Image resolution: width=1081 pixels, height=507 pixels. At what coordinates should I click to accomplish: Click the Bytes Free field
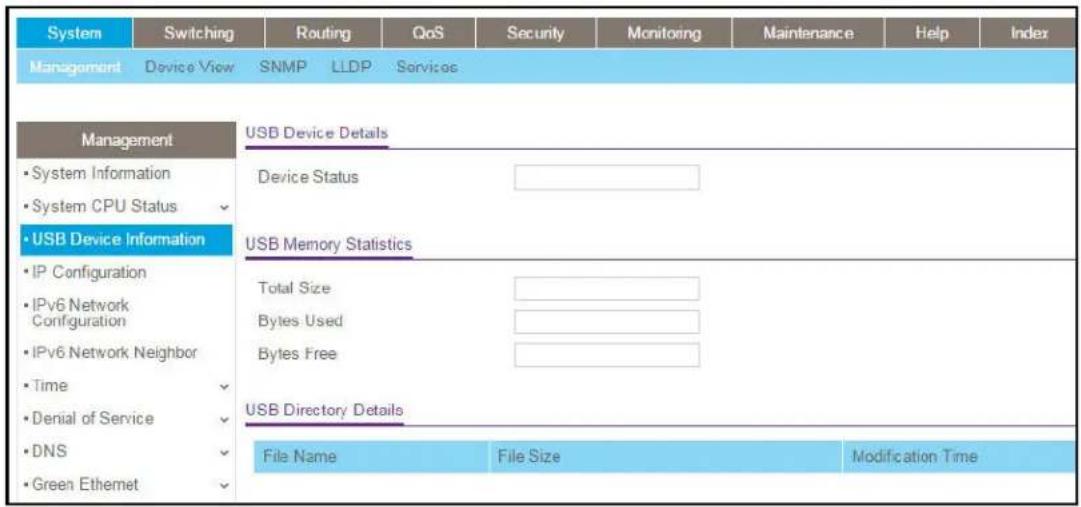(607, 355)
